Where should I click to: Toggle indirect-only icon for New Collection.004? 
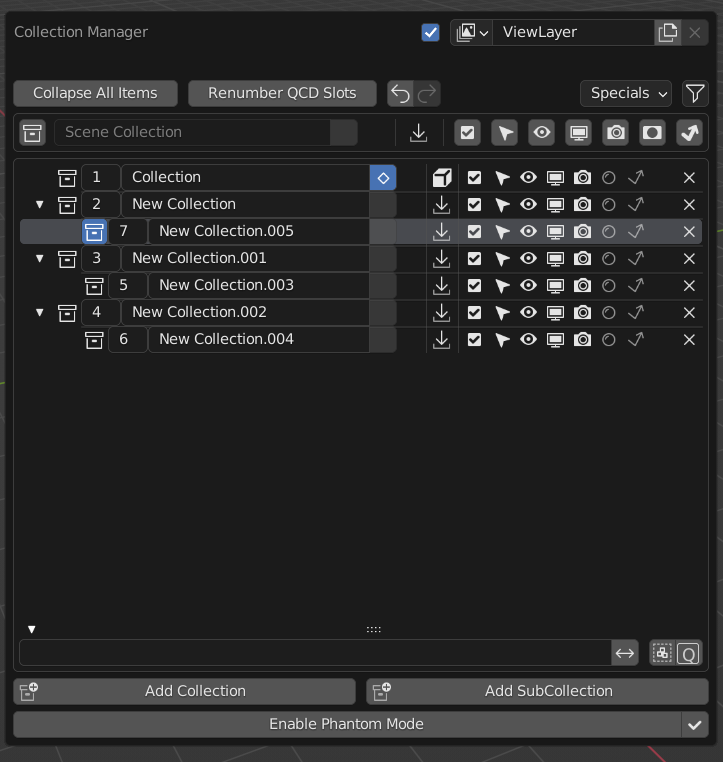pos(636,339)
